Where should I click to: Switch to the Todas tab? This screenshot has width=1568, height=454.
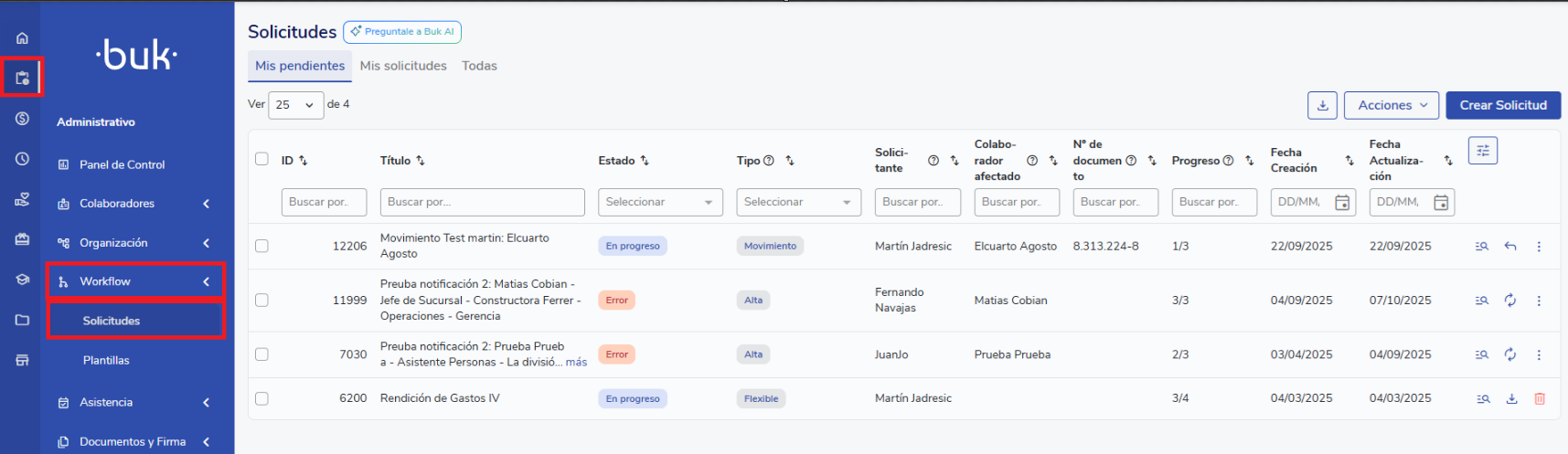pos(479,66)
